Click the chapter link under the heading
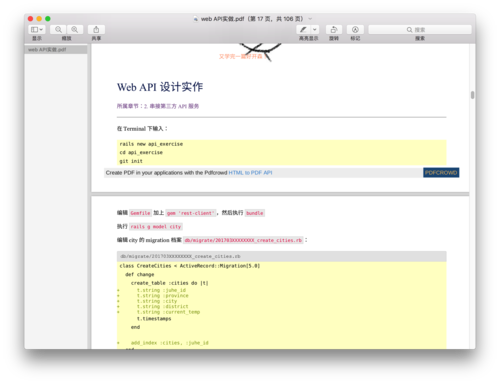Screen dimensions: 500x384 click(x=158, y=106)
